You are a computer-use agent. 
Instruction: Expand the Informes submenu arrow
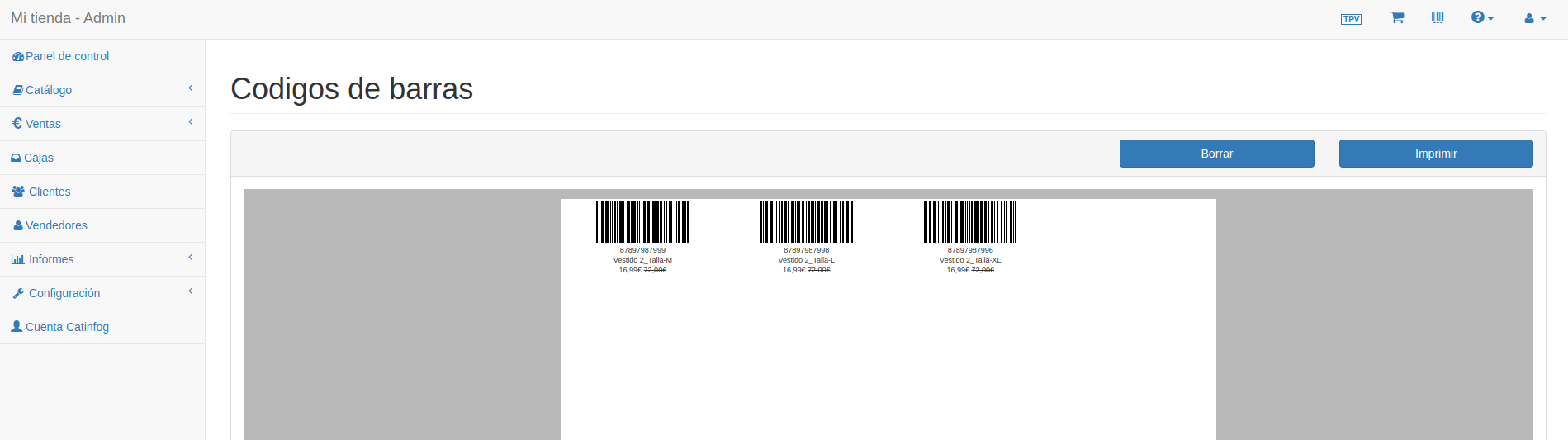click(191, 257)
